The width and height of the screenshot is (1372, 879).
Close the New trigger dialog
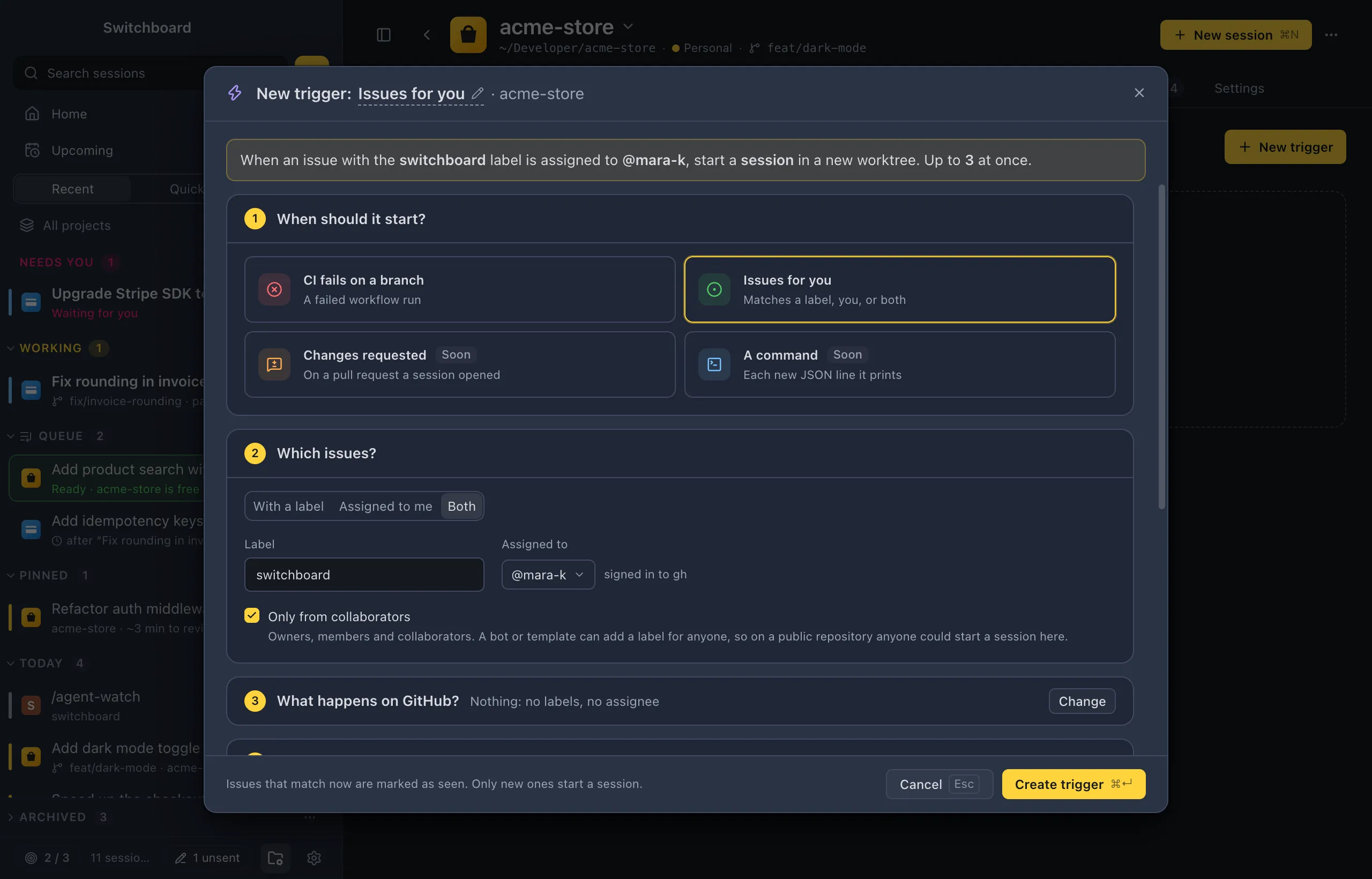1138,93
